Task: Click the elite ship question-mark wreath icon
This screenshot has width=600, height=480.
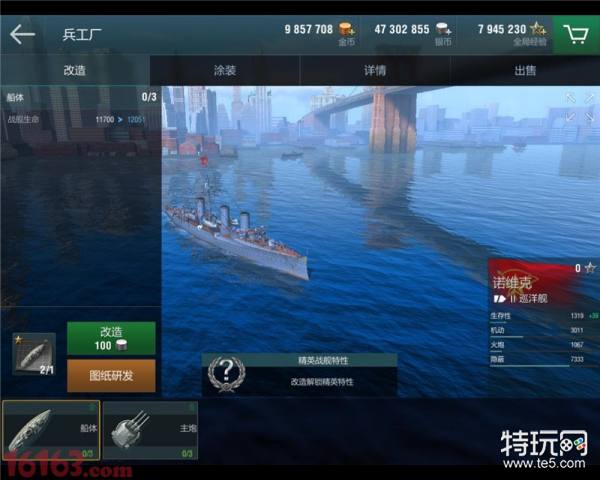Action: (226, 374)
